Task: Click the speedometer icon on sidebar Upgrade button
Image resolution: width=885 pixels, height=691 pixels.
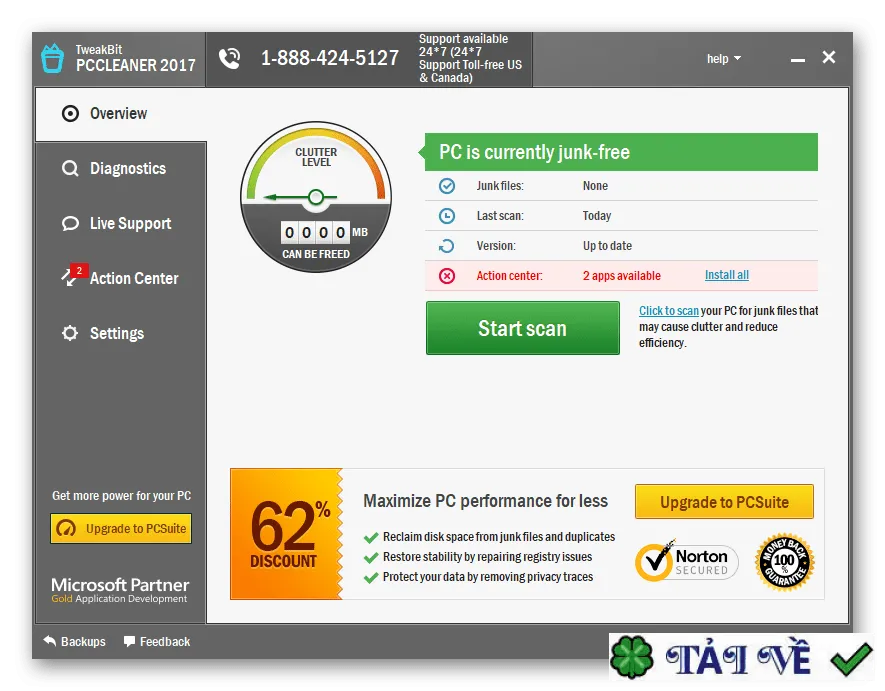Action: click(66, 528)
